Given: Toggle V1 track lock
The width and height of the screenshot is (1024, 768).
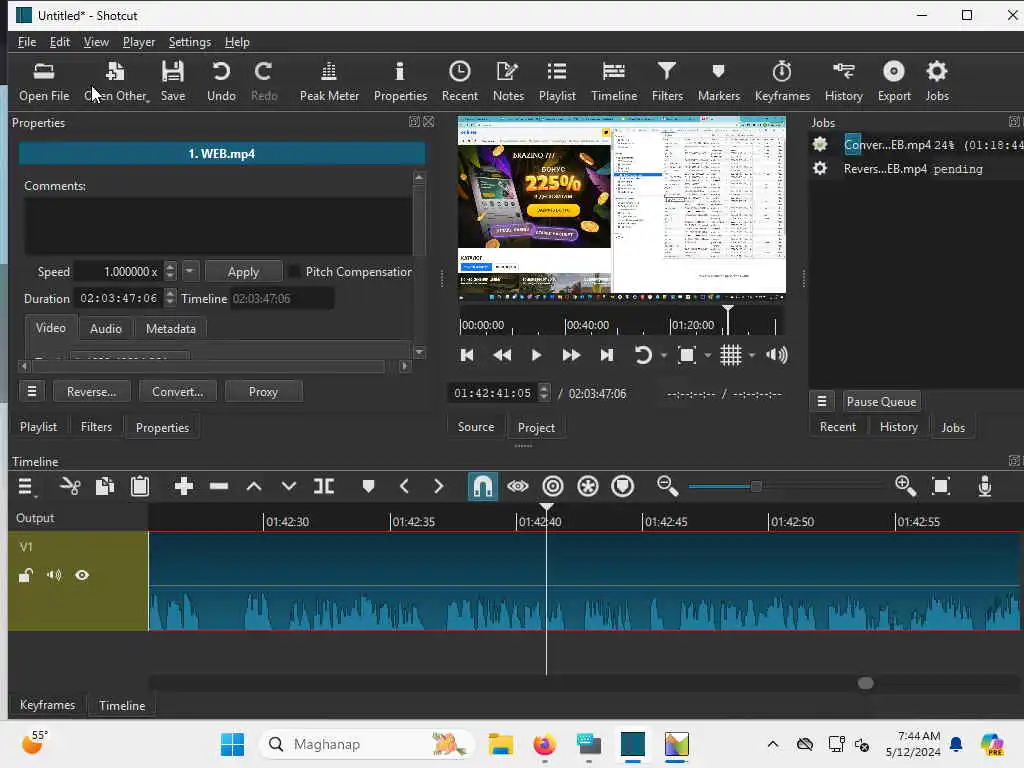Looking at the screenshot, I should click(25, 575).
